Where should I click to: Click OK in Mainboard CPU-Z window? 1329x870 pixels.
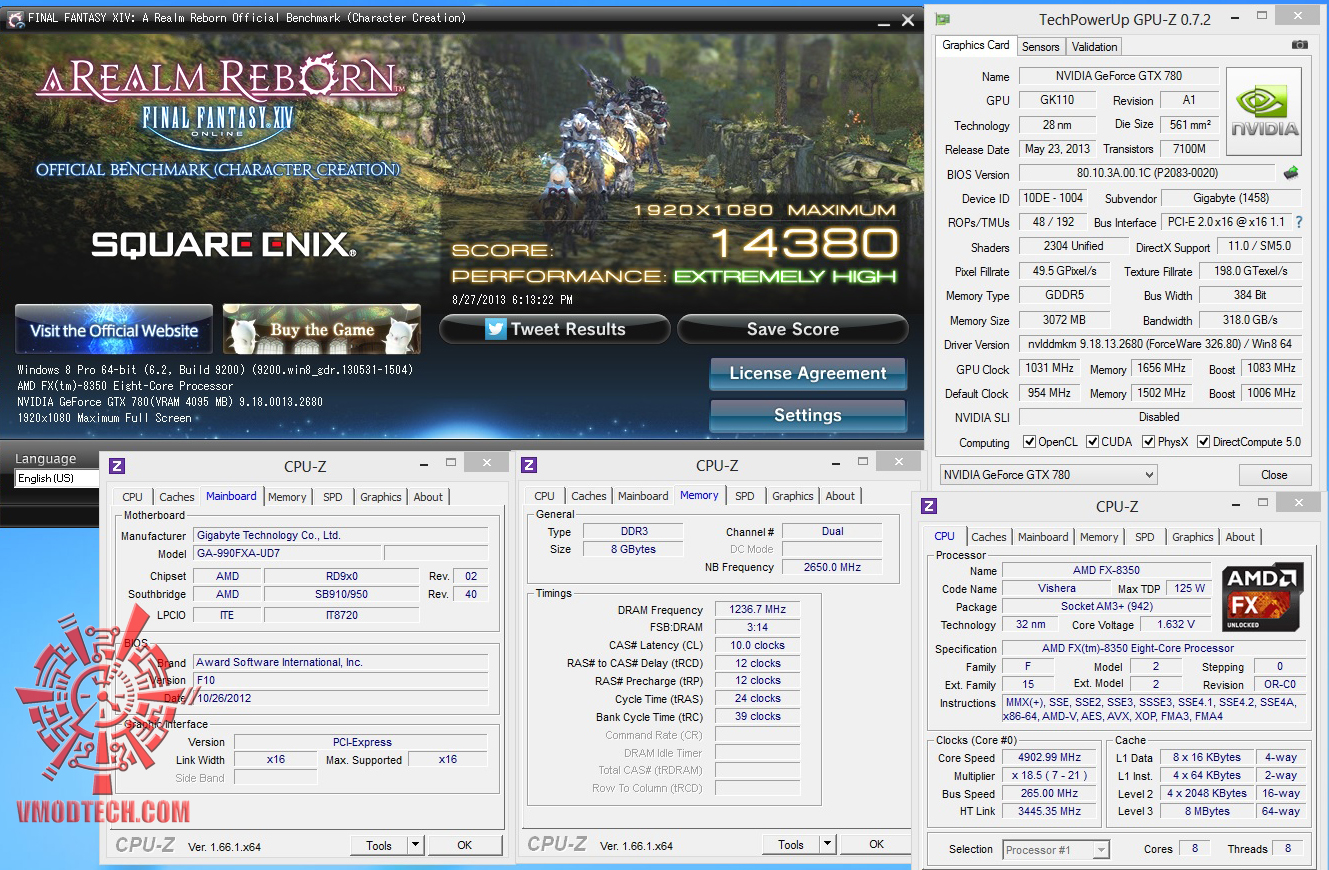pos(465,845)
